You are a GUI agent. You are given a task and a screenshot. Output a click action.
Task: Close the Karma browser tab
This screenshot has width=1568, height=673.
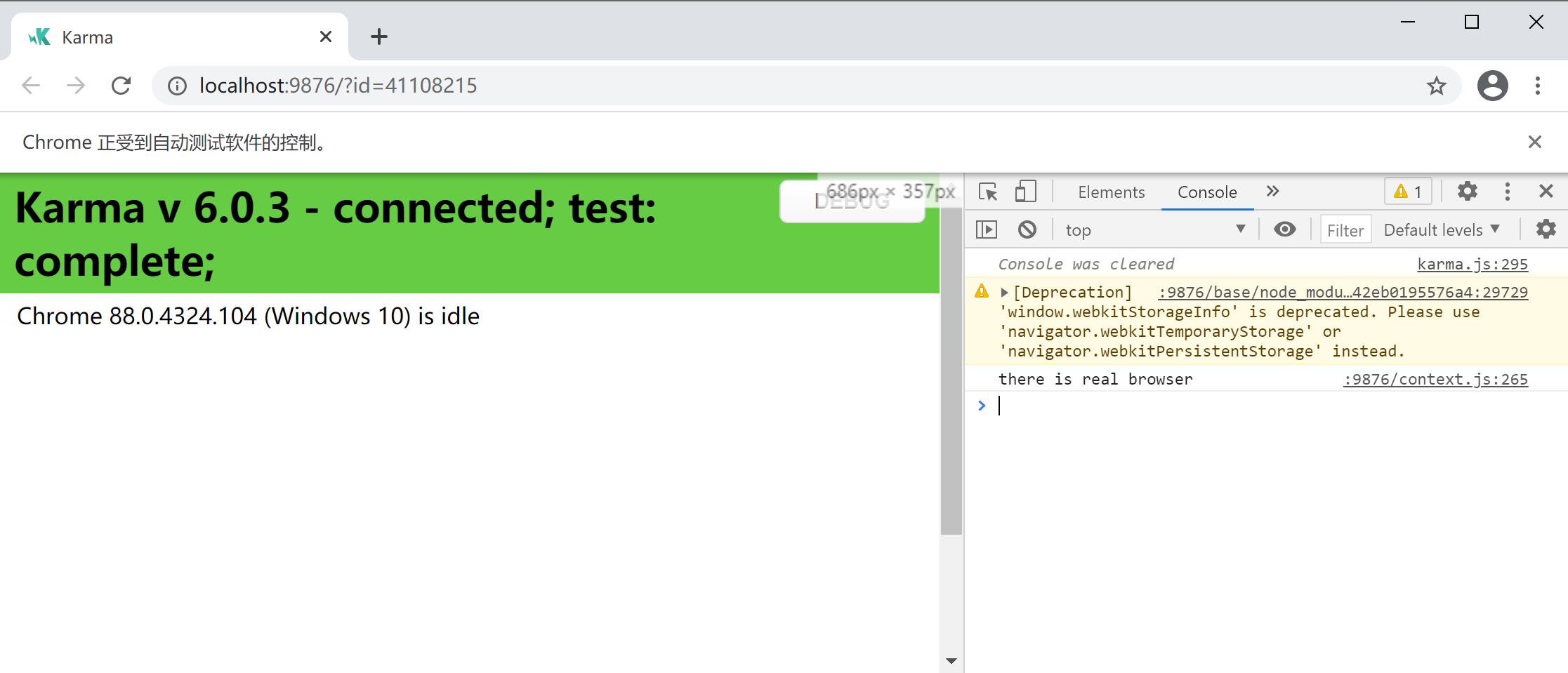tap(326, 36)
